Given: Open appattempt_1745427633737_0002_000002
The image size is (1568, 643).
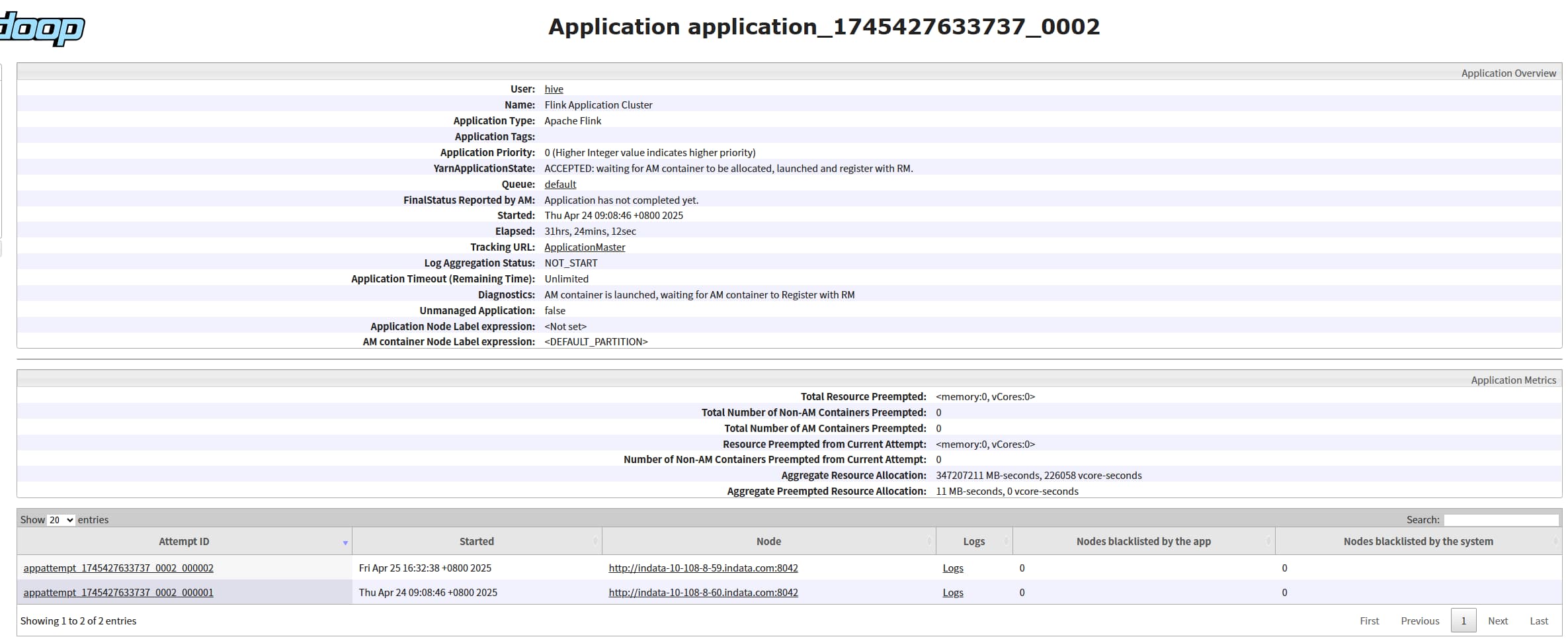Looking at the screenshot, I should (118, 568).
